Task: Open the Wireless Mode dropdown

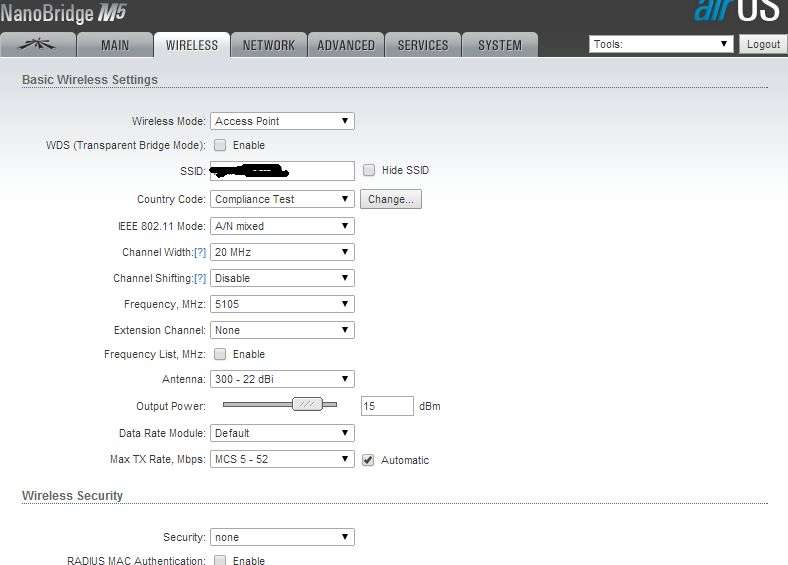Action: tap(282, 121)
